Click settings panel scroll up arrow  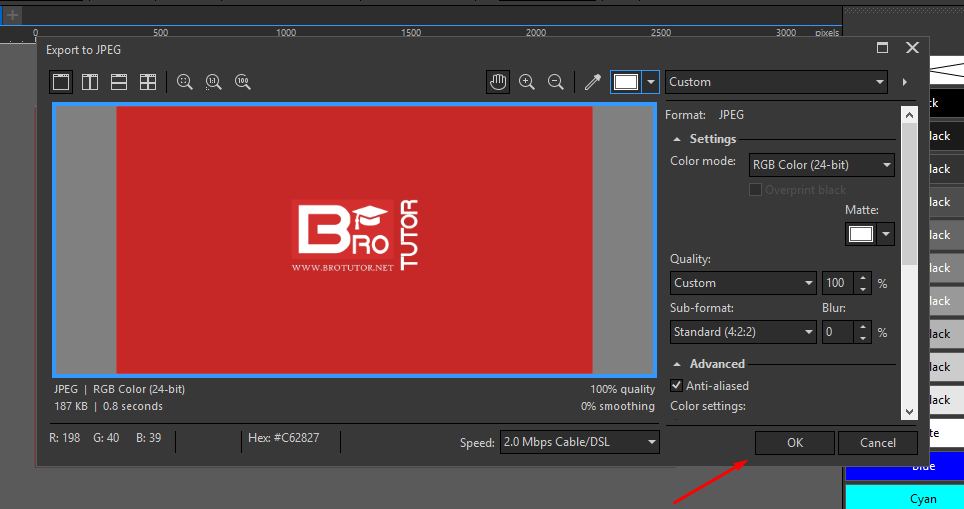[909, 115]
